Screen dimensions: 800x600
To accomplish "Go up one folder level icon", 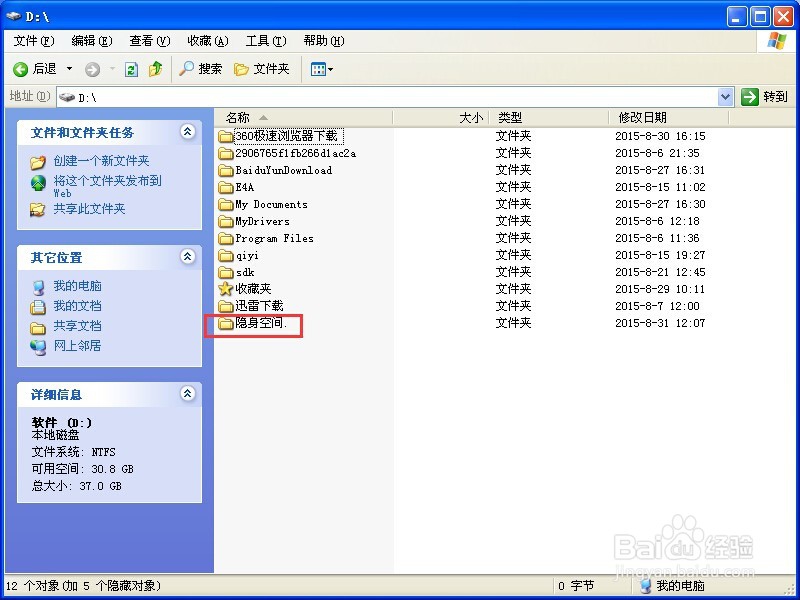I will tap(156, 69).
